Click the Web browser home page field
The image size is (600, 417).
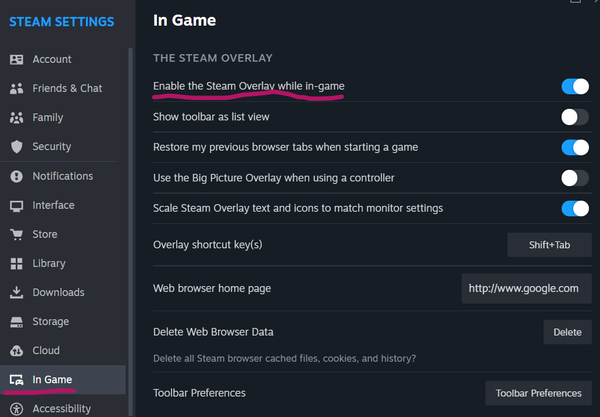[x=526, y=288]
